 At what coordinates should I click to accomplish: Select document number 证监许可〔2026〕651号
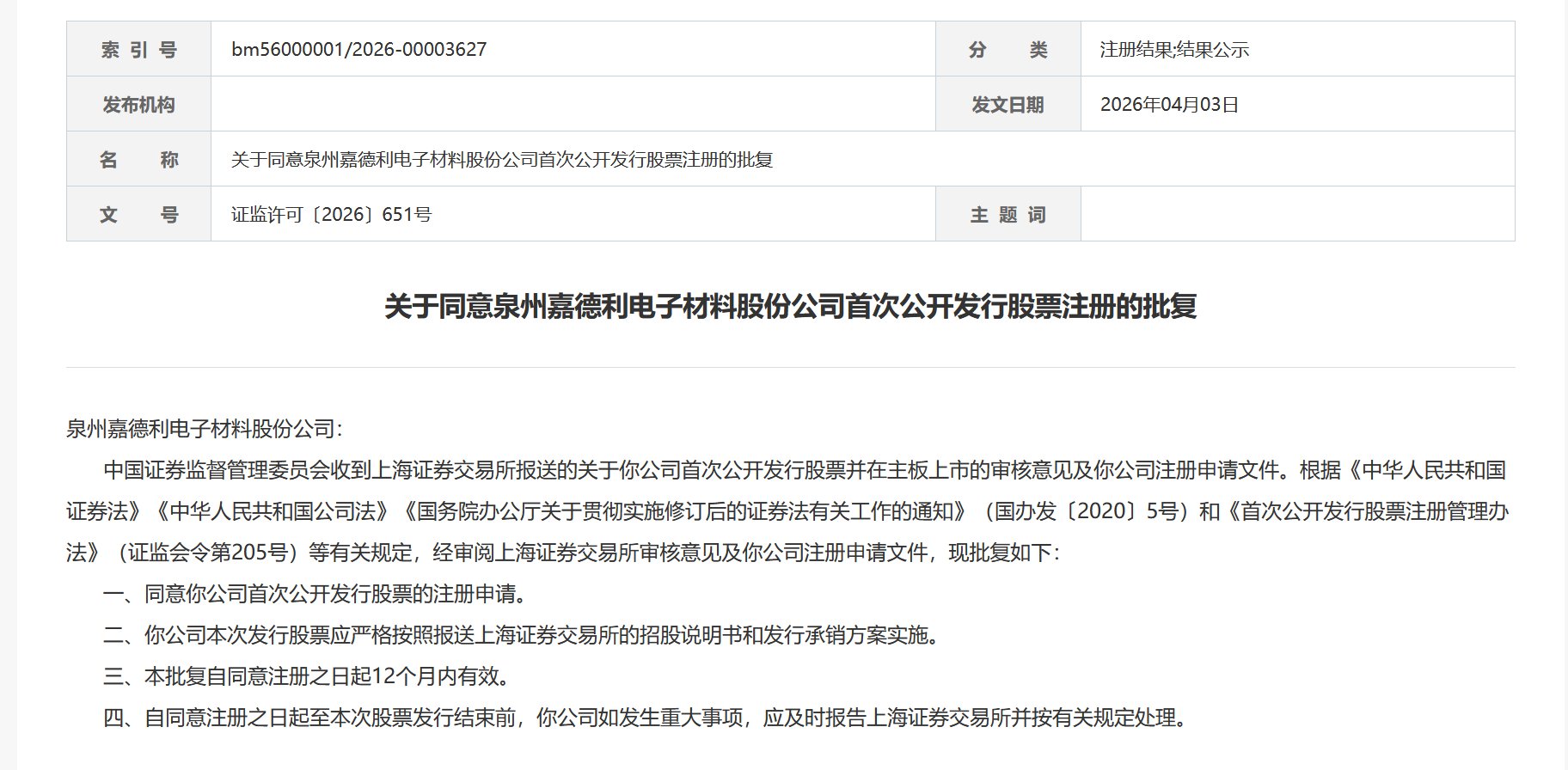click(x=331, y=215)
